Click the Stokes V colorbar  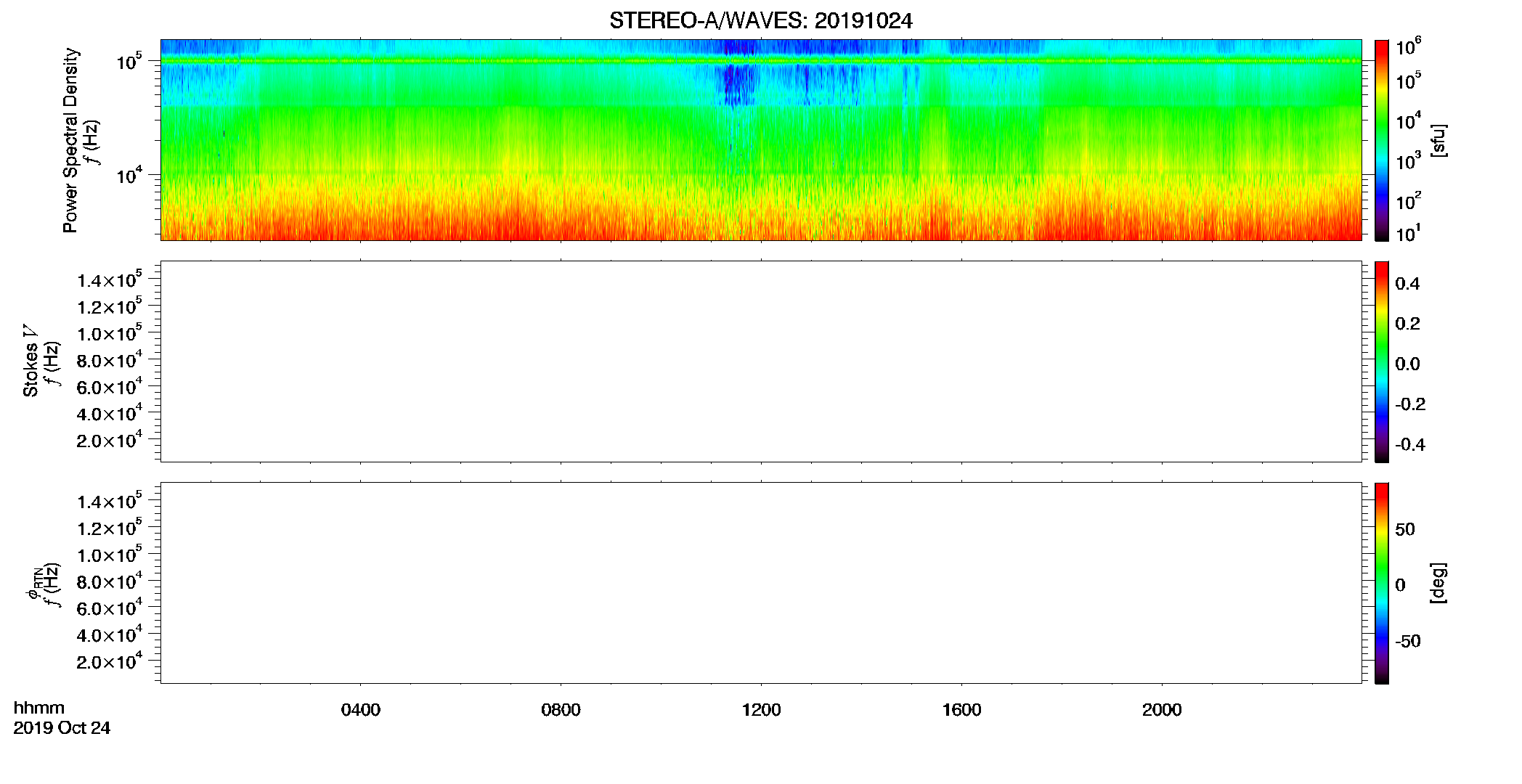[x=1381, y=362]
